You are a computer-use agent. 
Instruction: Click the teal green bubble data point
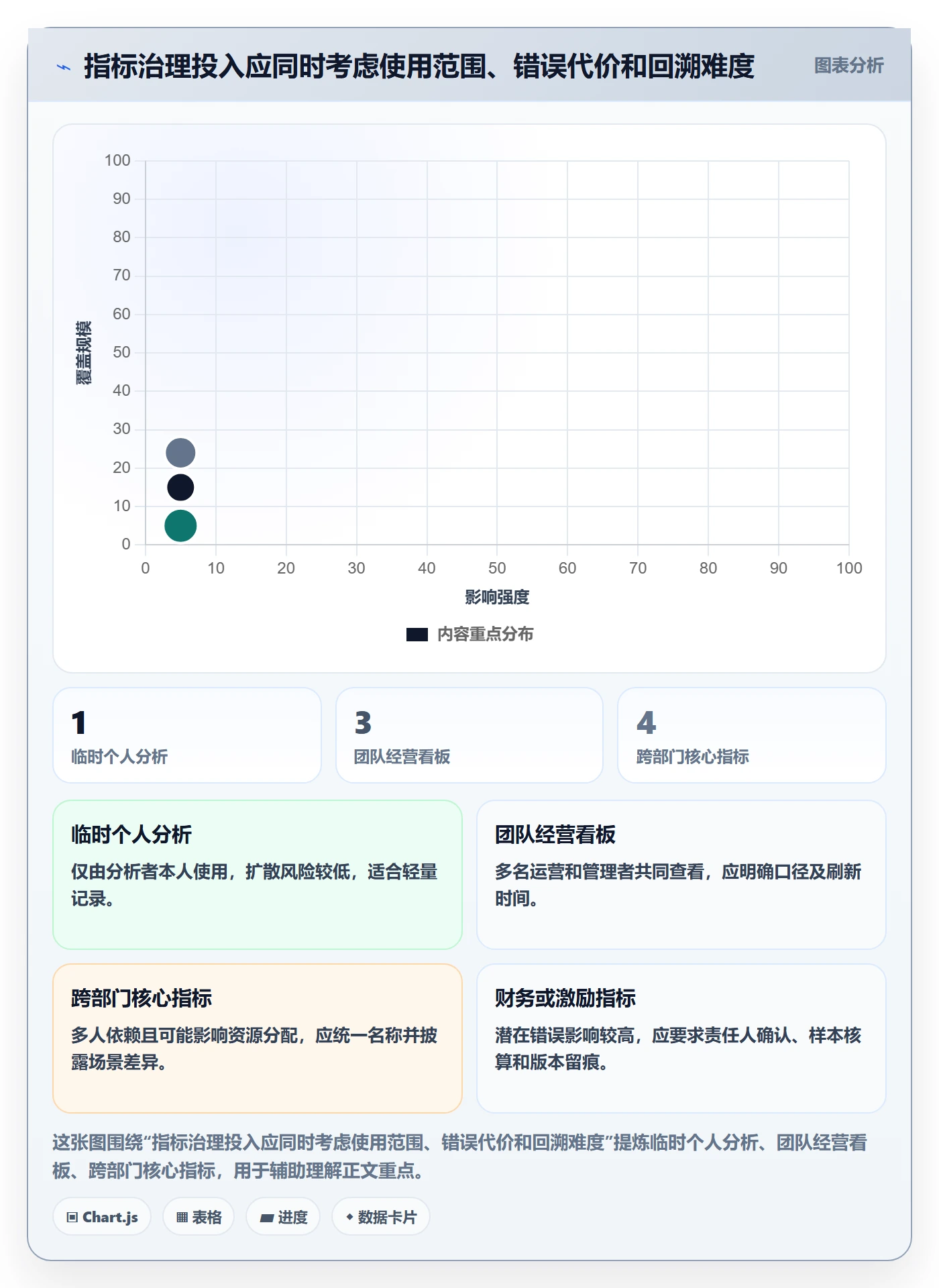[x=180, y=525]
